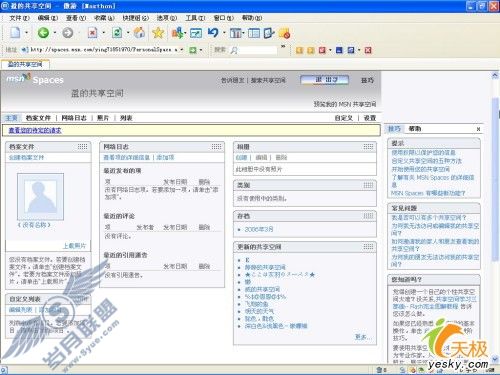Screen dimensions: 500x375
Task: Click the 添加项 link in the 网络日志 module
Action: tap(165, 157)
